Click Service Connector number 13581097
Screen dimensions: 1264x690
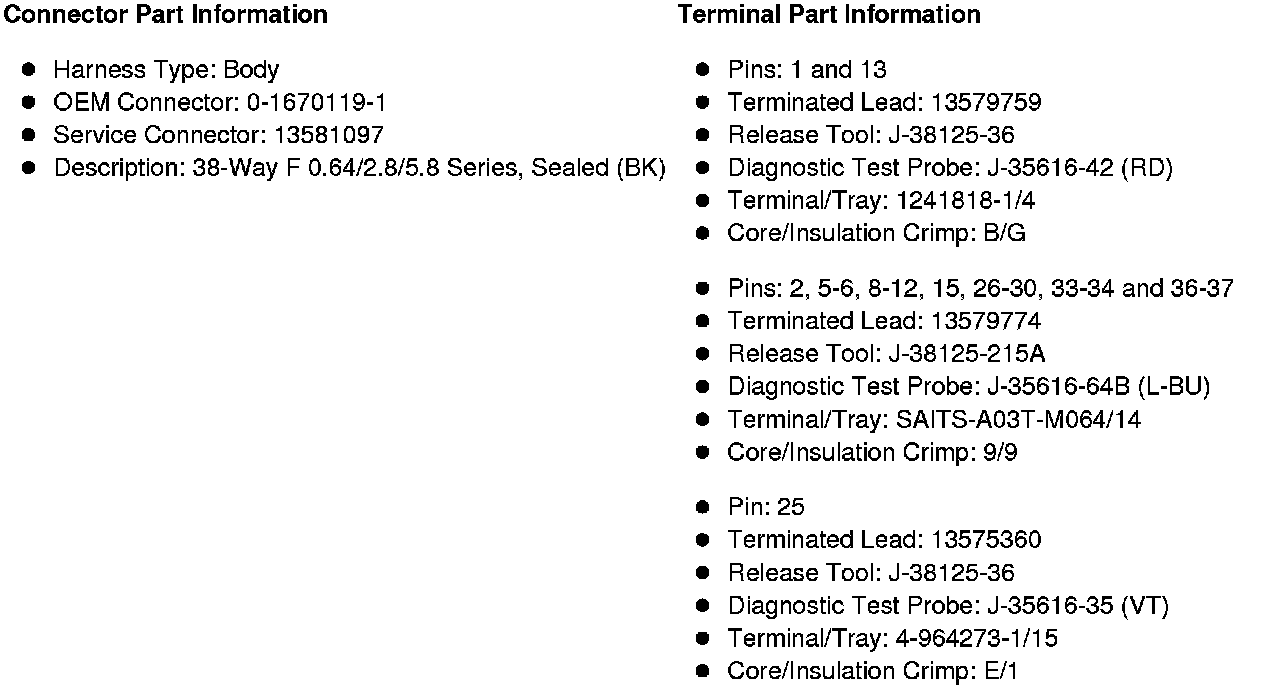(328, 135)
